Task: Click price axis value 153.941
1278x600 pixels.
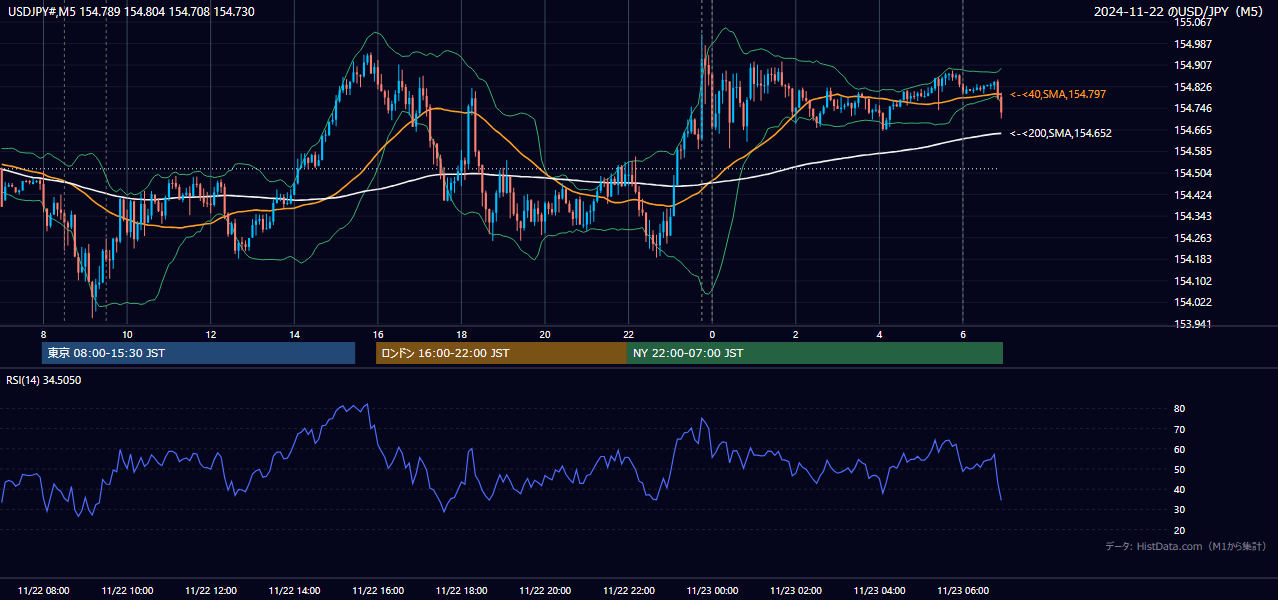Action: (x=1192, y=324)
